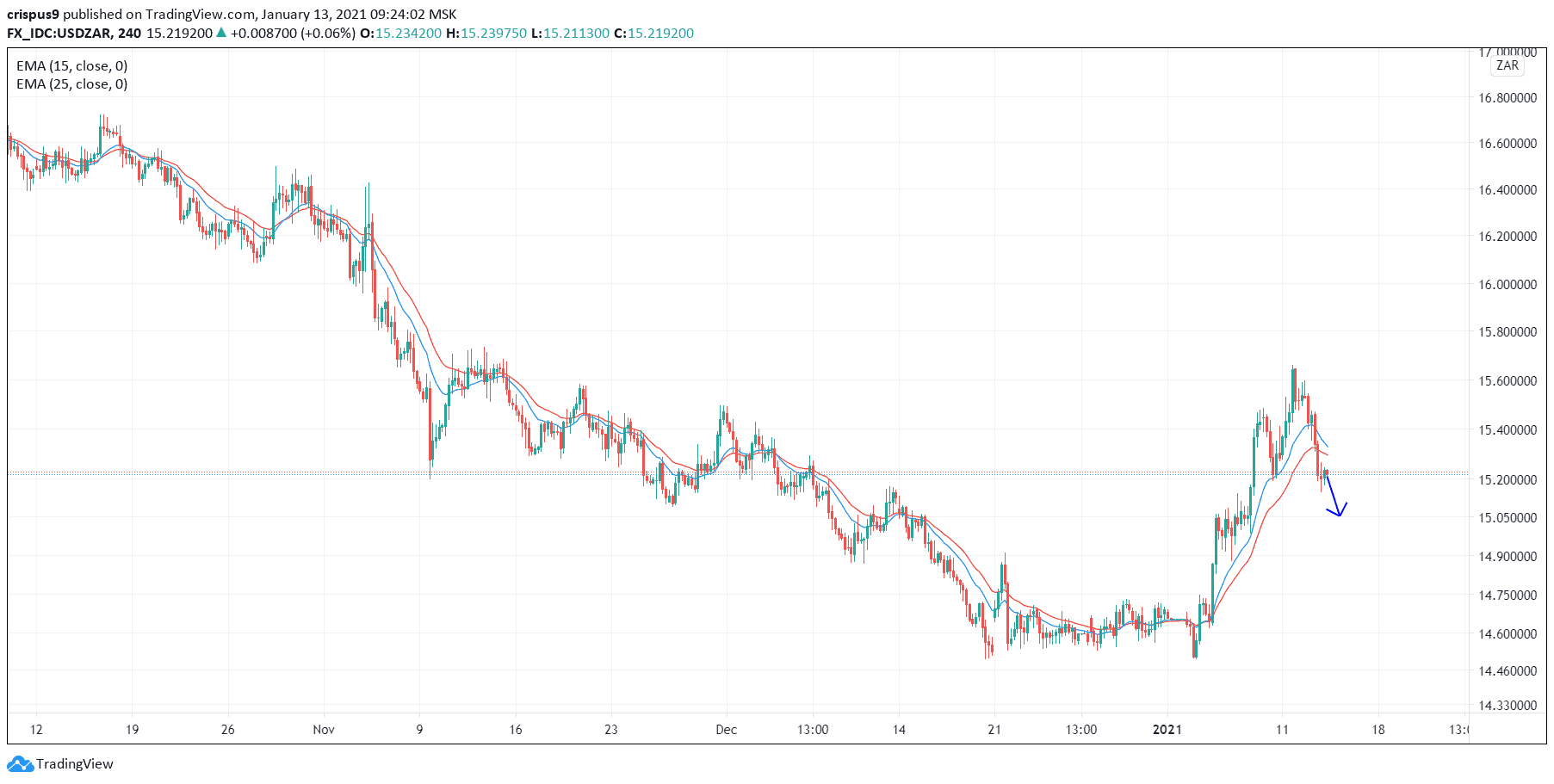Click the 14.460000 price axis label
This screenshot has width=1554, height=784.
(x=1508, y=671)
